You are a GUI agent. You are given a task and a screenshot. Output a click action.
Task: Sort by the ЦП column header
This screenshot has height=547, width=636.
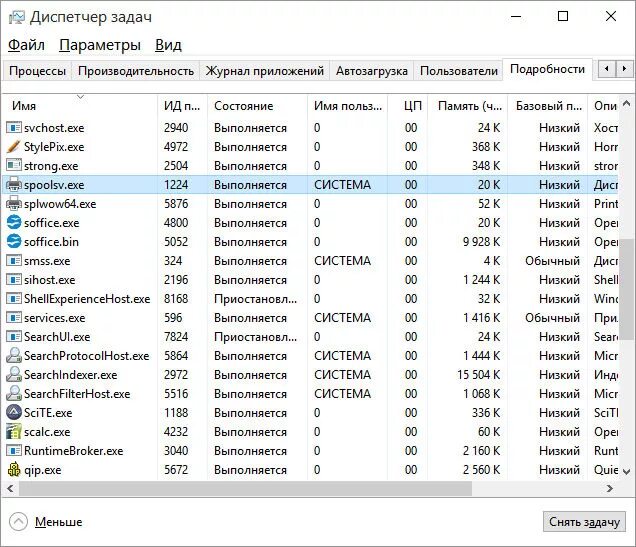pos(408,106)
